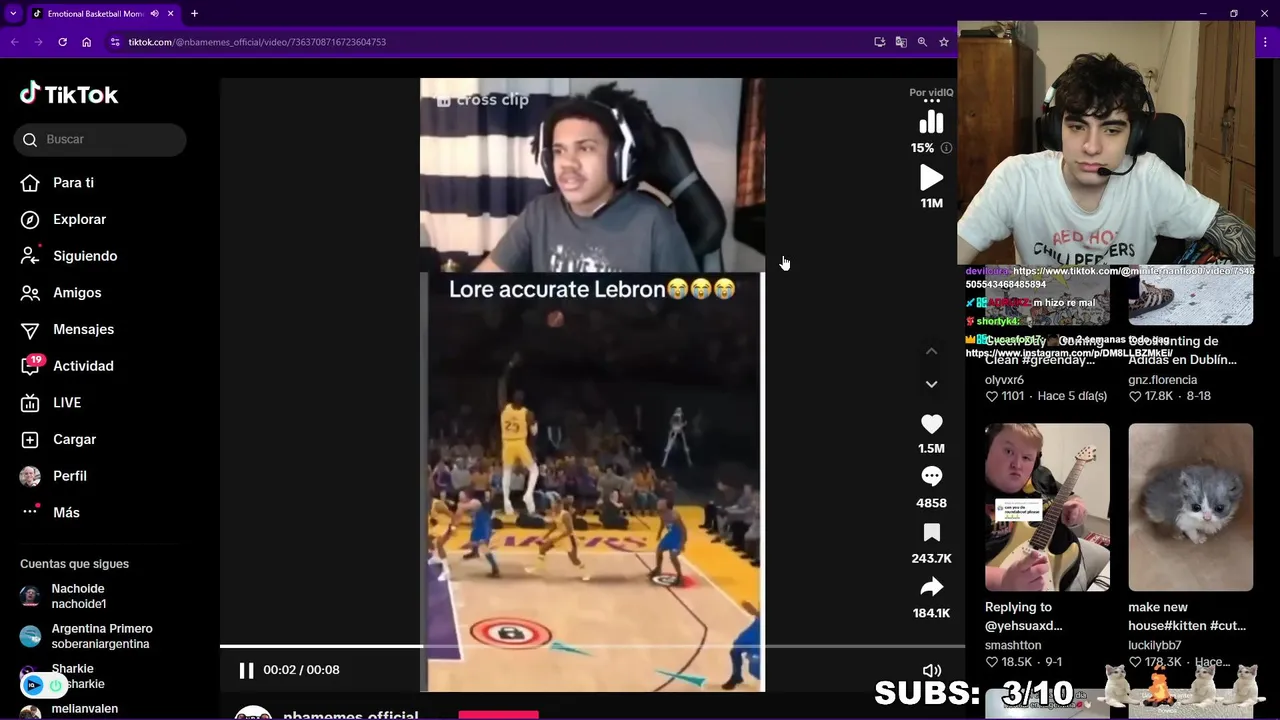Image resolution: width=1280 pixels, height=720 pixels.
Task: Open olyvxr6 profile link
Action: tap(1004, 380)
